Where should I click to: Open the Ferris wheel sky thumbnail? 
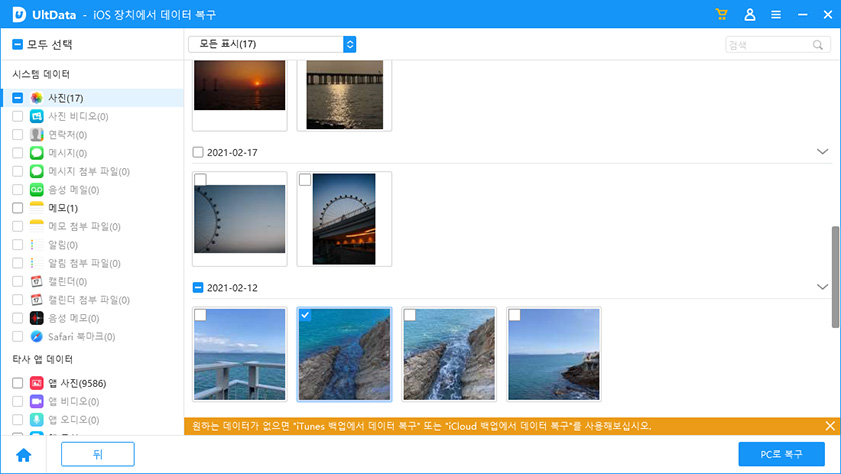[x=240, y=219]
